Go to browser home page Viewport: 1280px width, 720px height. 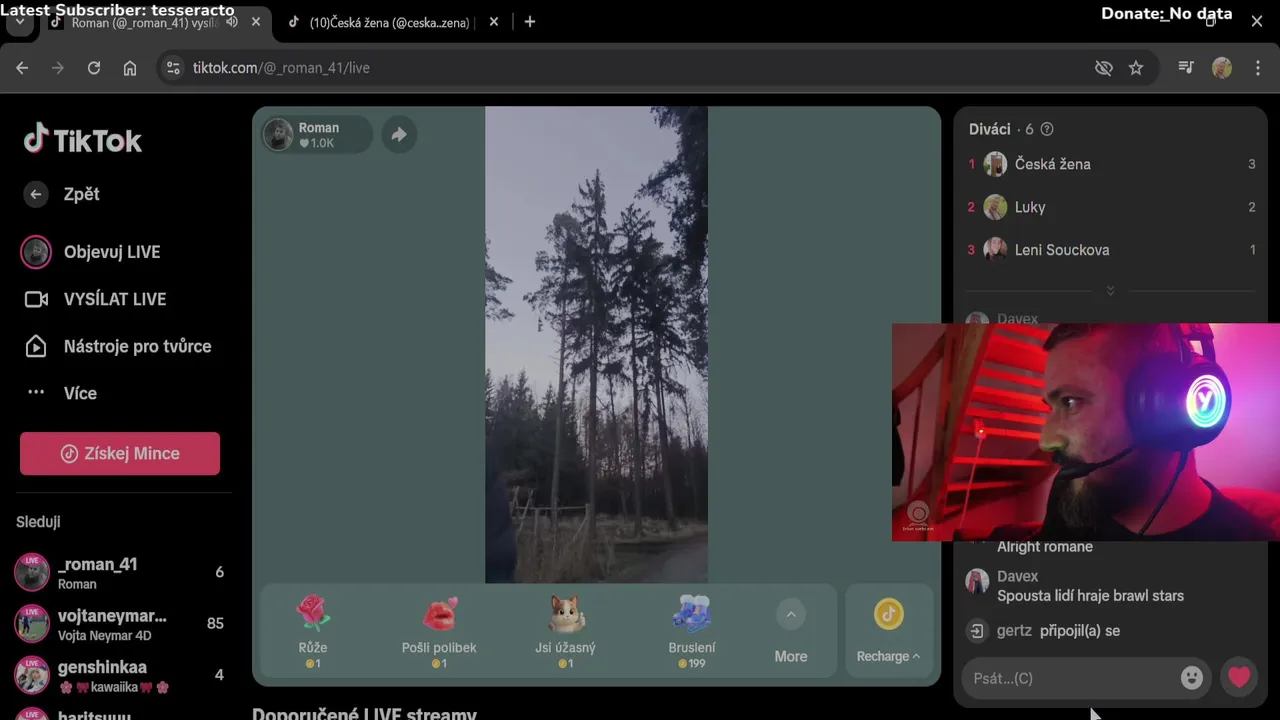[x=130, y=68]
